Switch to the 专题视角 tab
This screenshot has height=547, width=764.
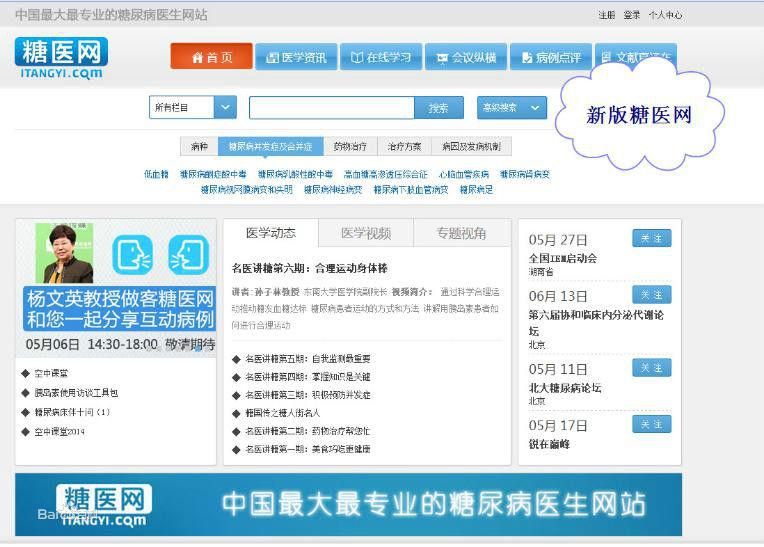[461, 233]
